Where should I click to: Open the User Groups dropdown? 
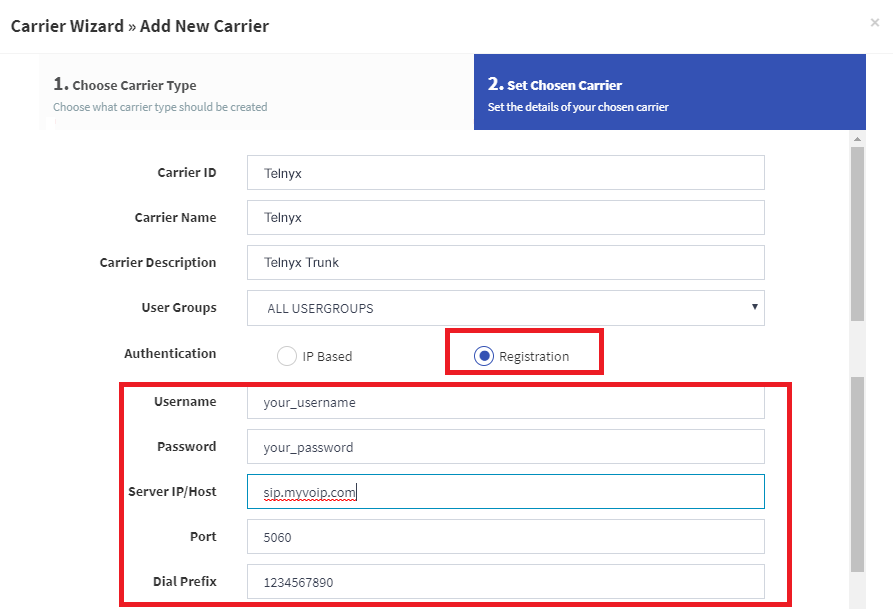click(x=506, y=308)
